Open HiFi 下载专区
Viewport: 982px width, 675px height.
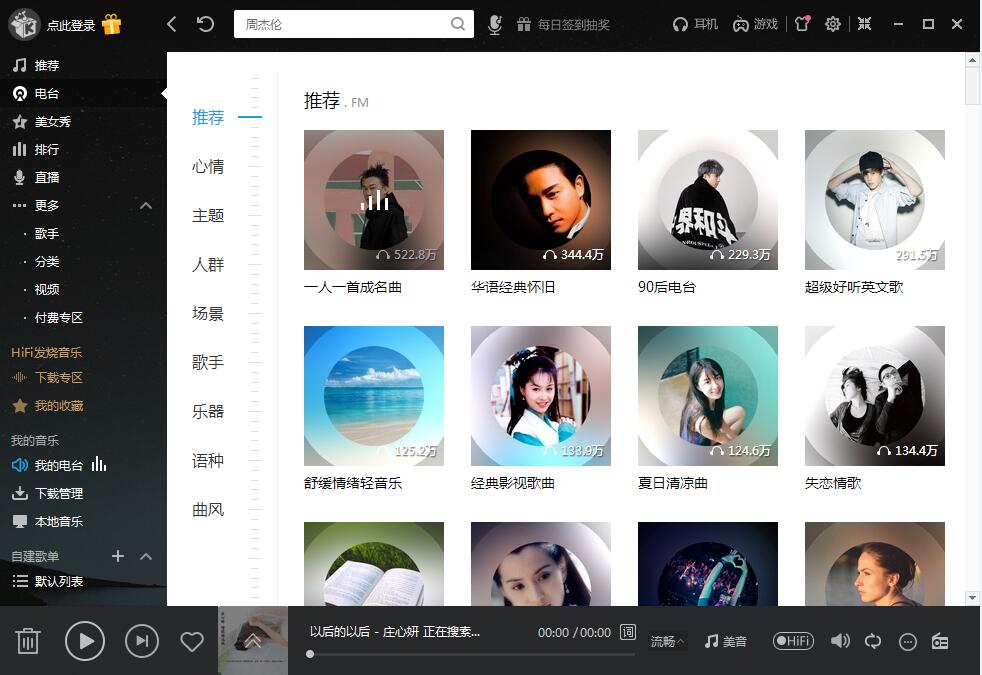point(59,377)
